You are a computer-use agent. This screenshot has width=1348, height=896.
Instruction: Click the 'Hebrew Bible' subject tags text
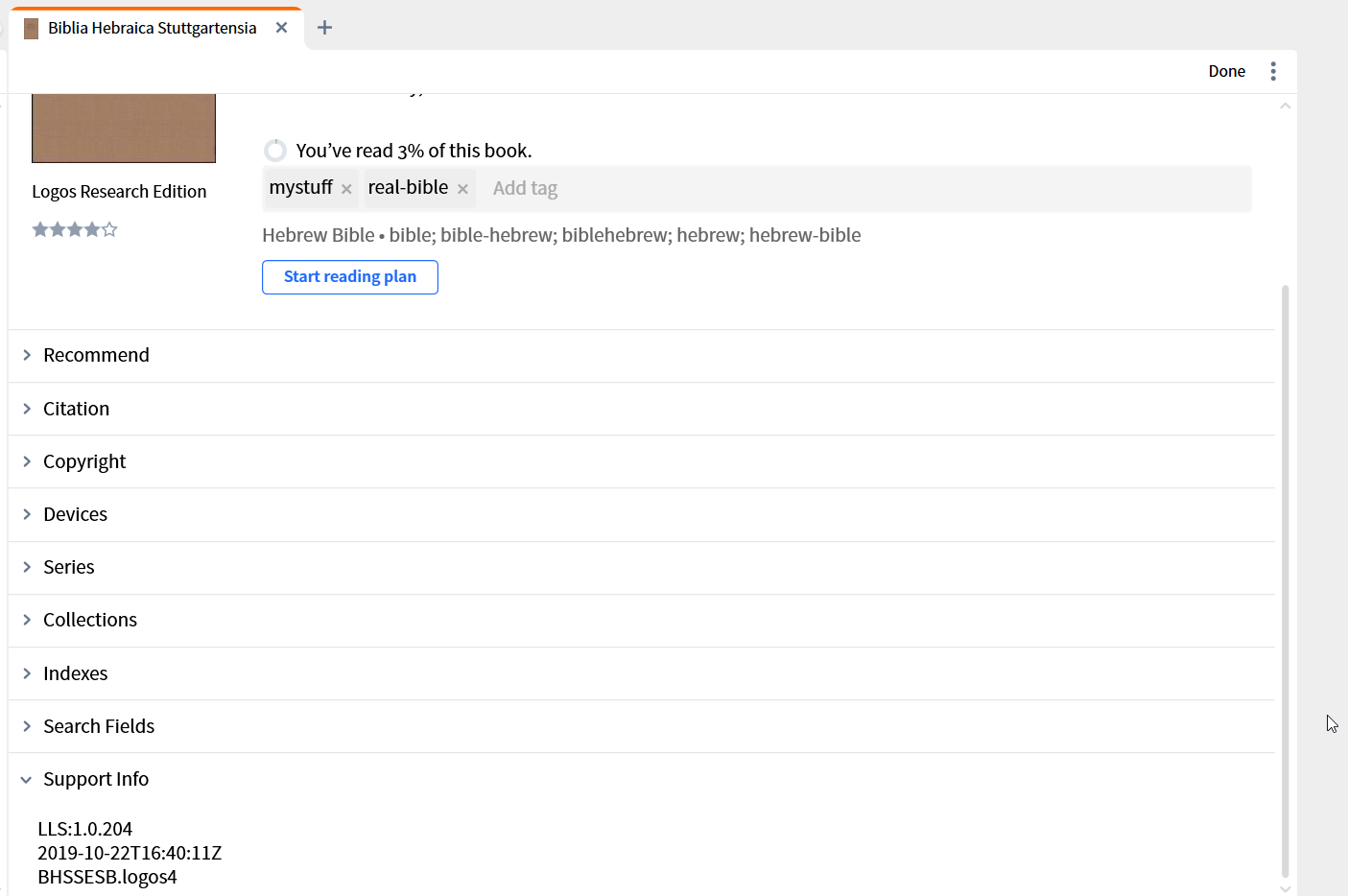[x=561, y=235]
